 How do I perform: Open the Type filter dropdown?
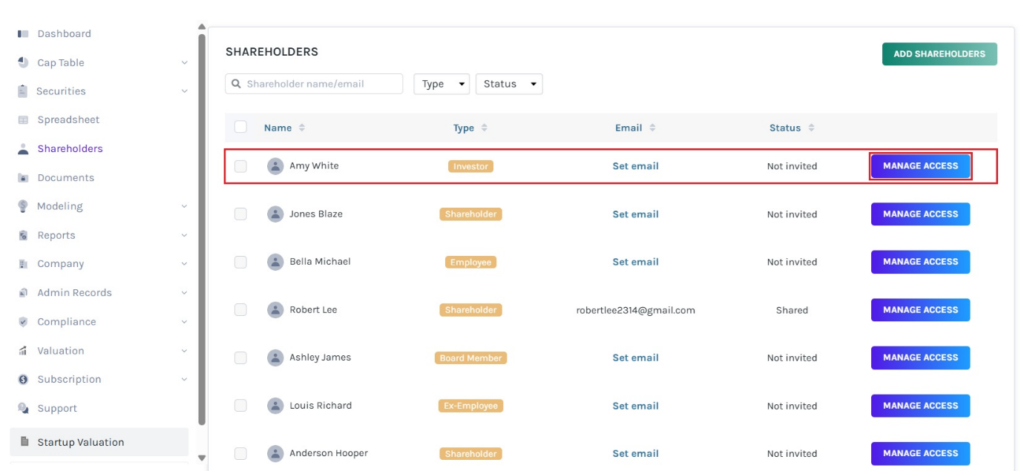point(441,84)
